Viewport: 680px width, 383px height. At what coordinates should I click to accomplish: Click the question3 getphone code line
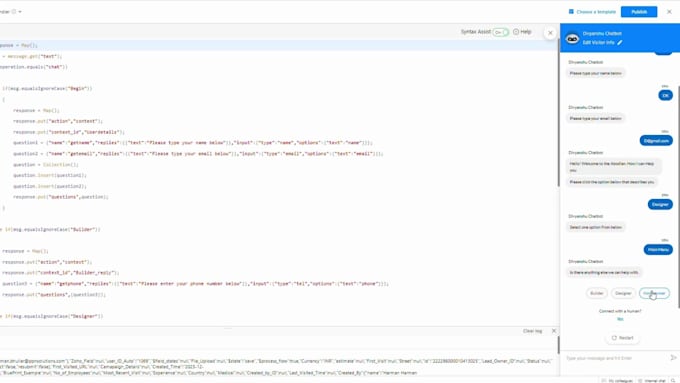tap(195, 284)
